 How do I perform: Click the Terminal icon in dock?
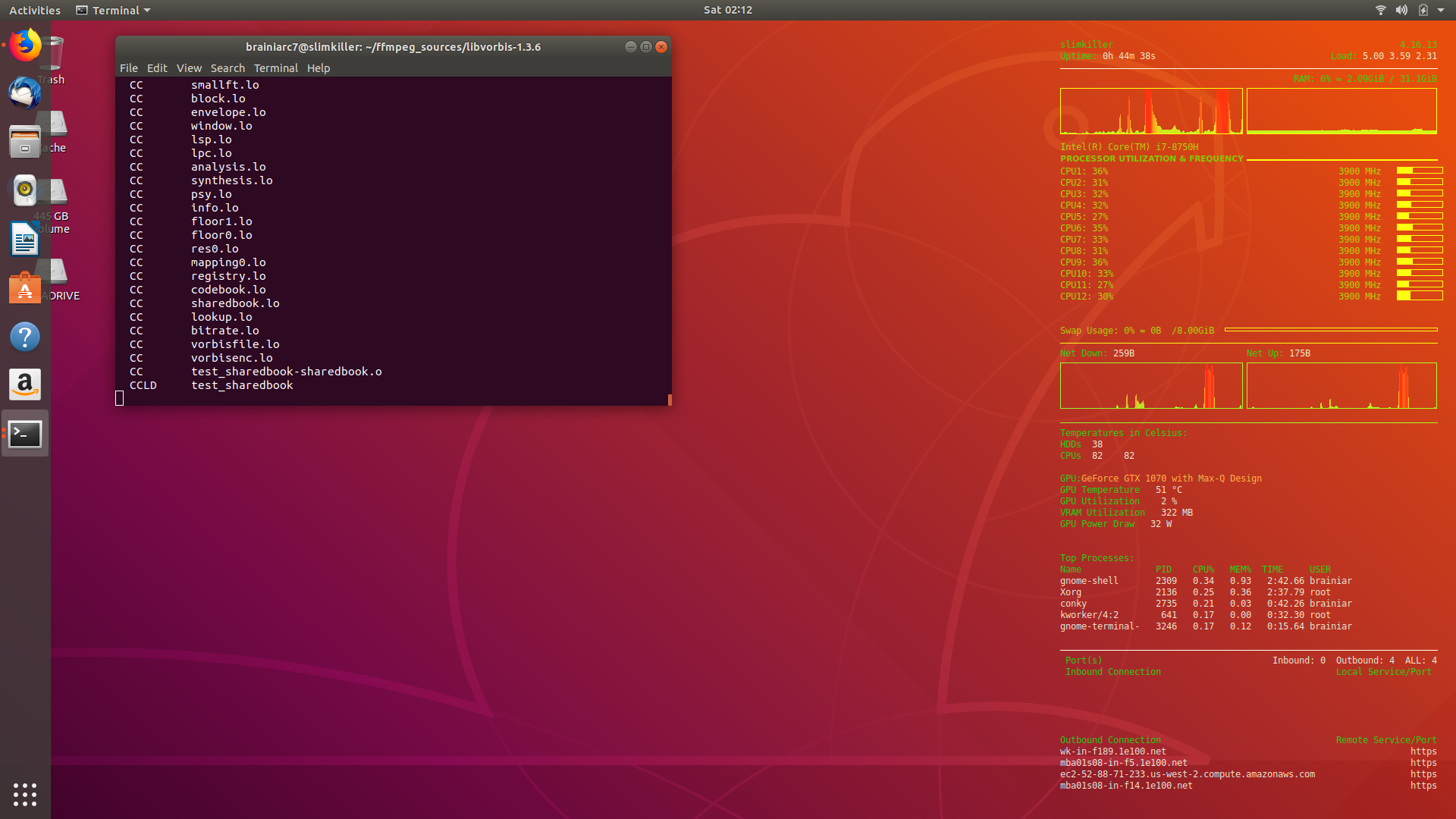tap(25, 434)
